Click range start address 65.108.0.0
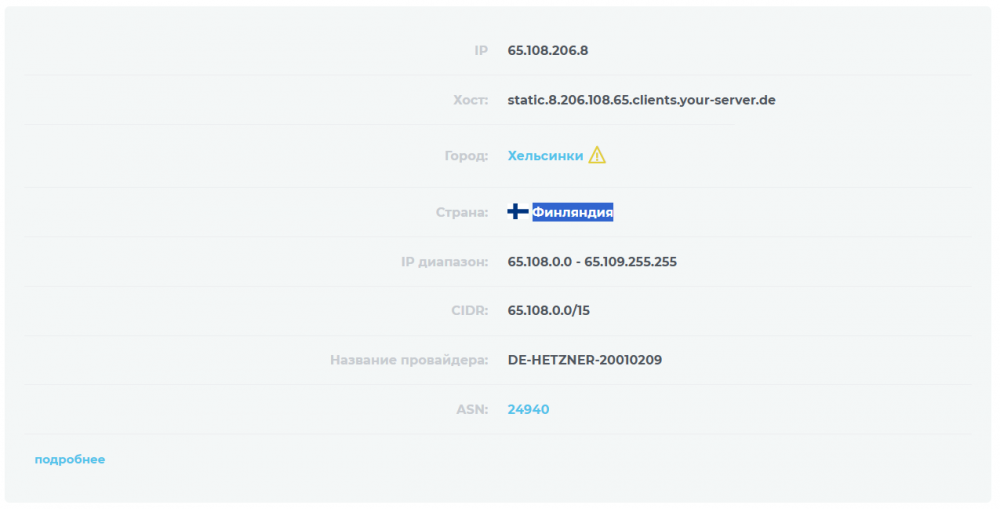Image resolution: width=1000 pixels, height=509 pixels. coord(539,262)
